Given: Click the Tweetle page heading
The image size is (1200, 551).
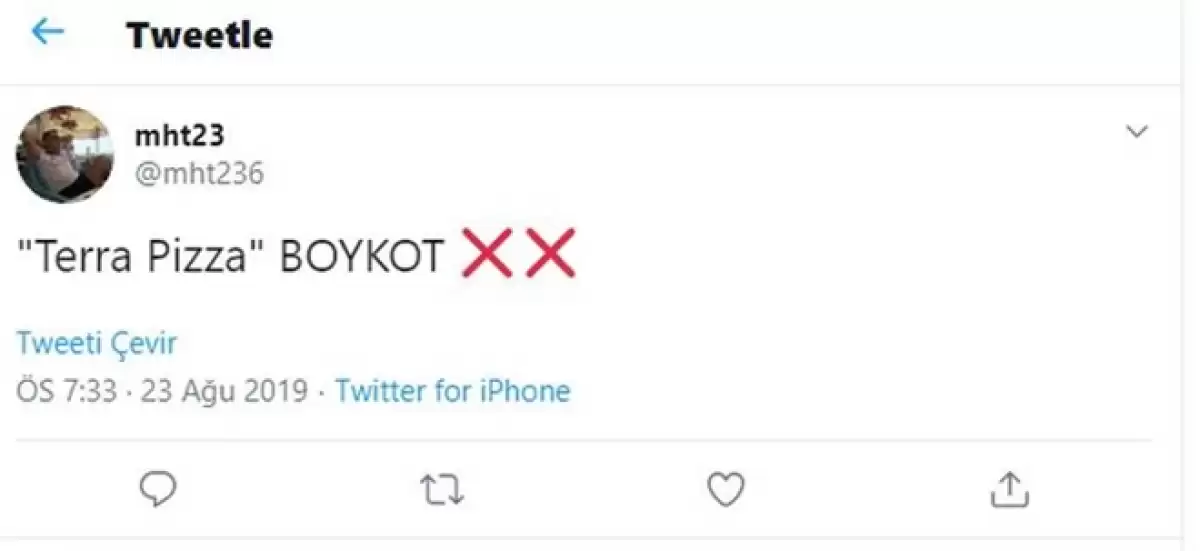Looking at the screenshot, I should (x=200, y=36).
